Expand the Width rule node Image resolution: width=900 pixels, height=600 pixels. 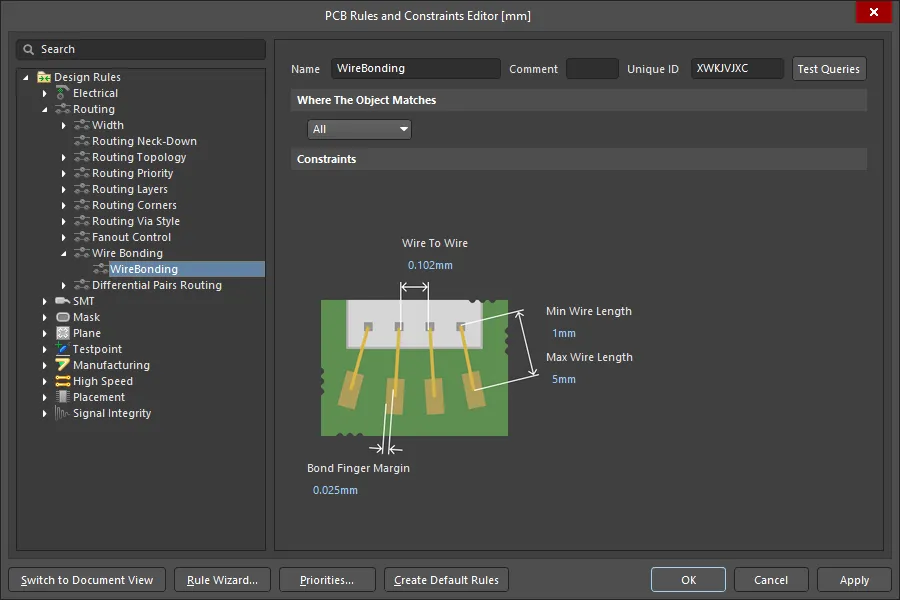click(x=63, y=125)
